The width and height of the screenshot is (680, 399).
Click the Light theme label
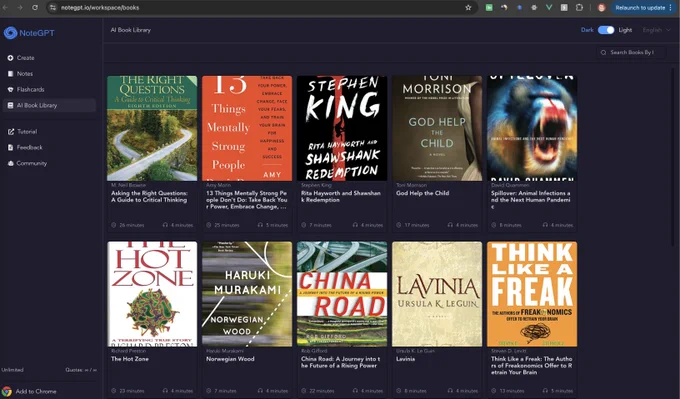click(x=625, y=30)
